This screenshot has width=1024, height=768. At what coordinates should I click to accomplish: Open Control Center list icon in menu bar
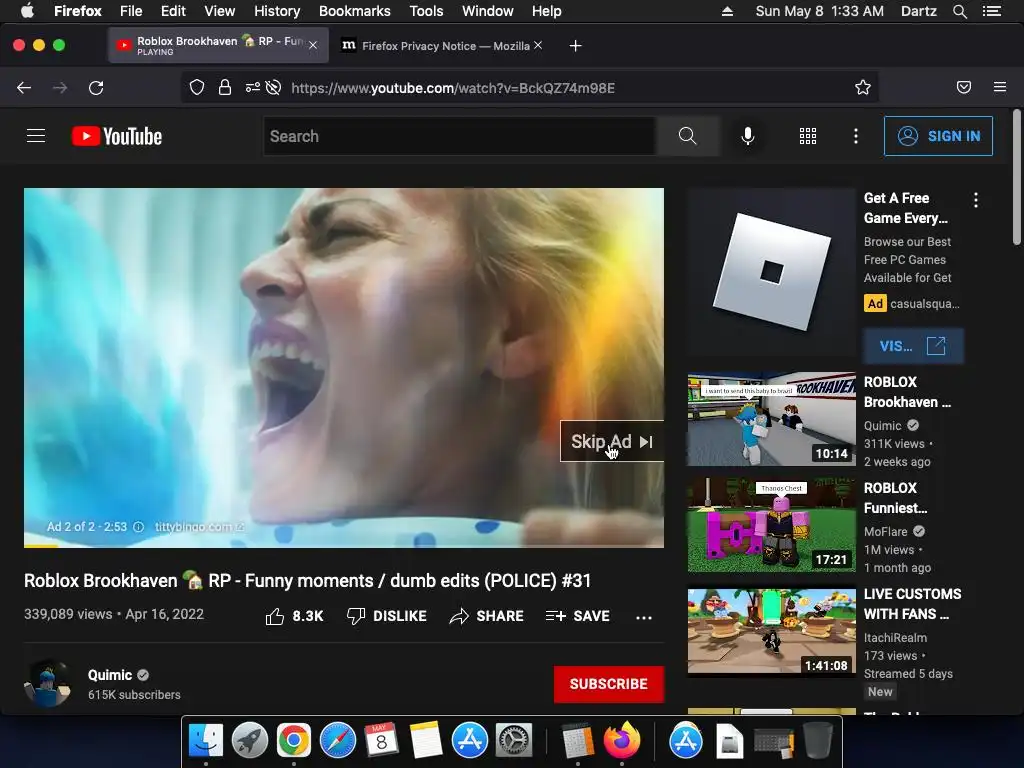point(992,11)
